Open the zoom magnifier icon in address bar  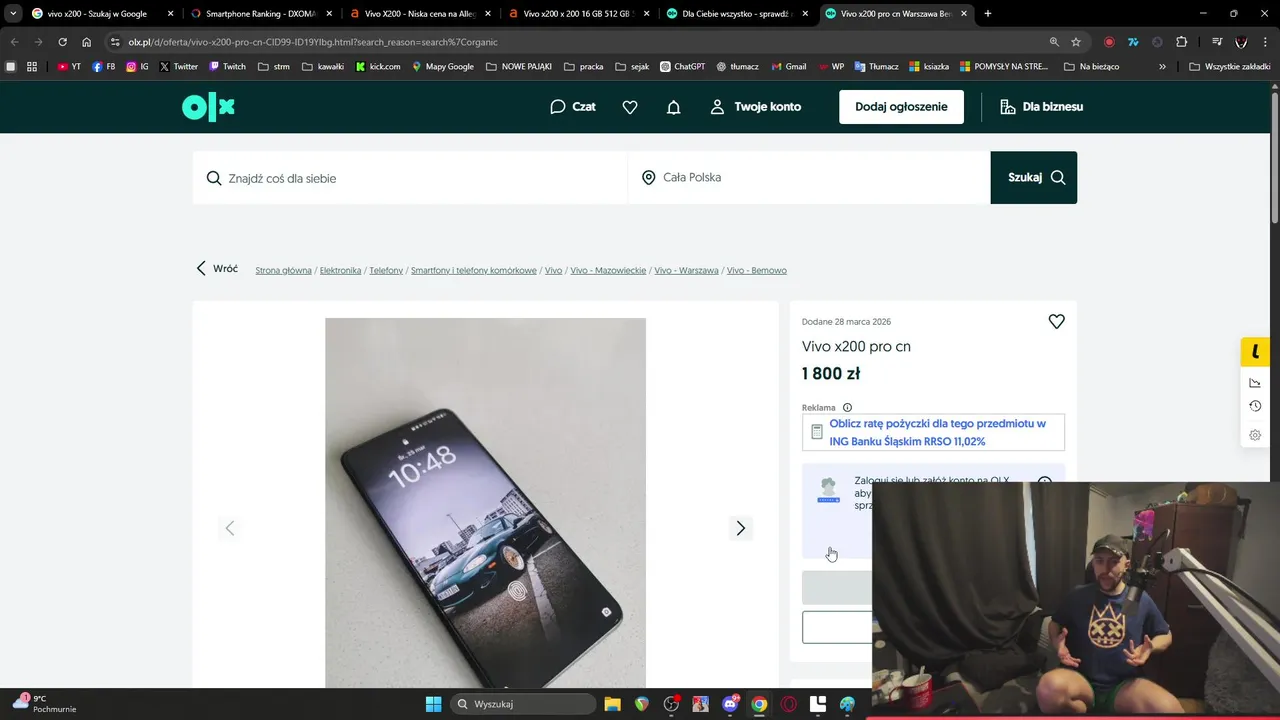point(1054,42)
